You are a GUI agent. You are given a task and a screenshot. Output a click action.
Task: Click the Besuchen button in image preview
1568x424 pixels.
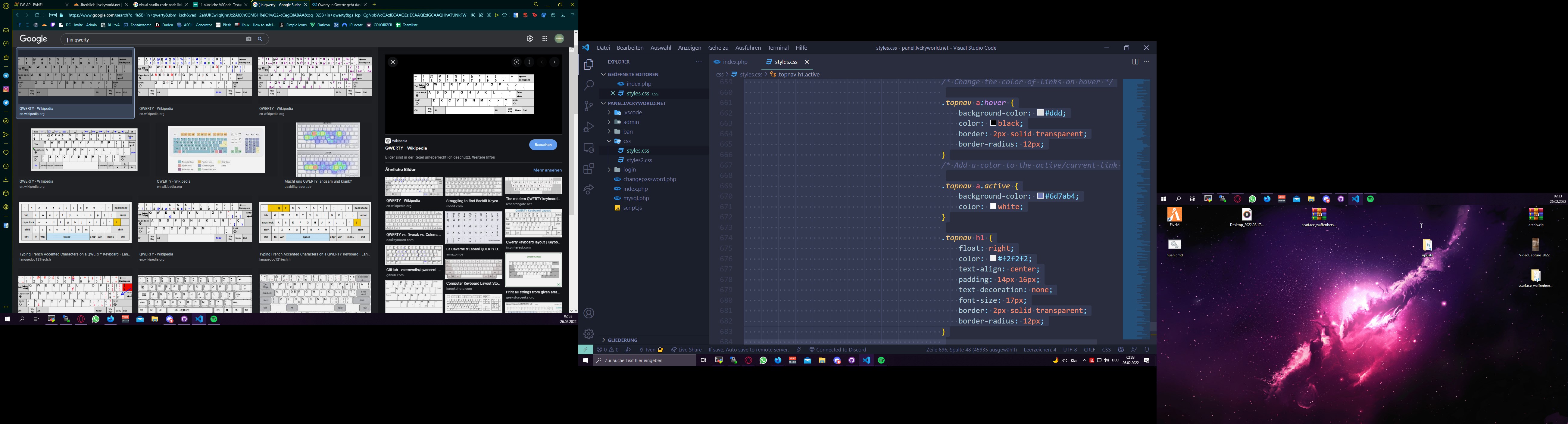[x=543, y=145]
